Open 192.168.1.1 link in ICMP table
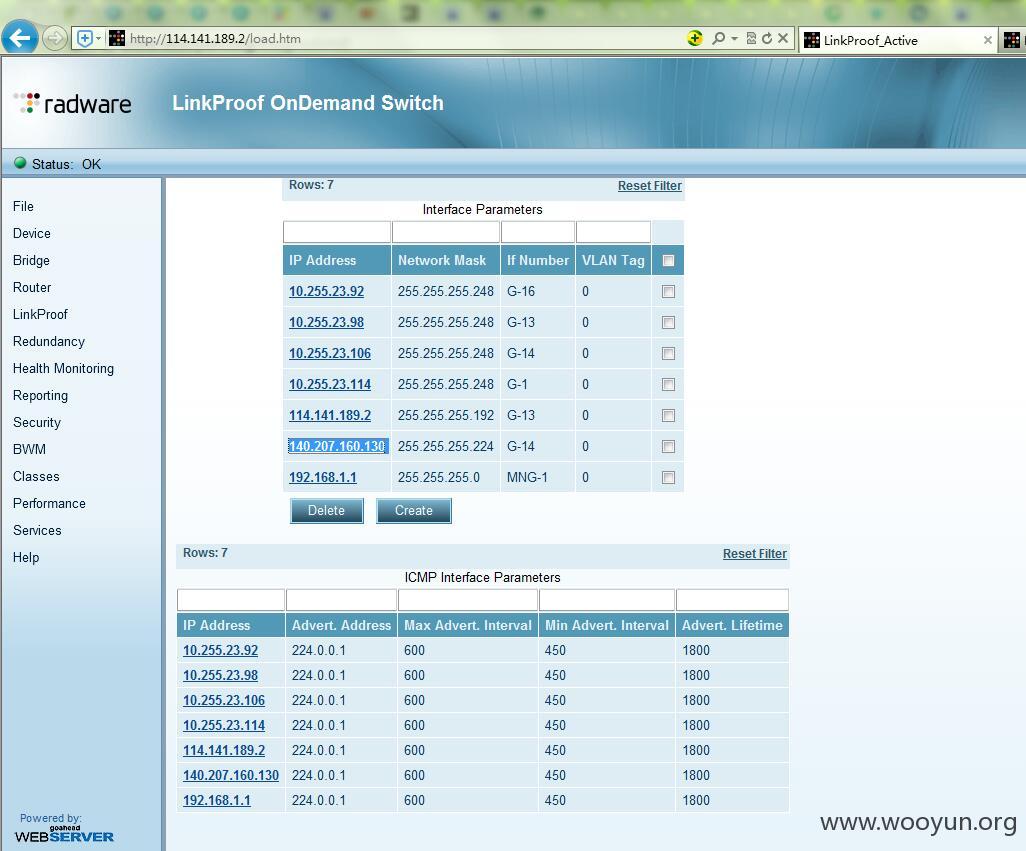 tap(217, 800)
